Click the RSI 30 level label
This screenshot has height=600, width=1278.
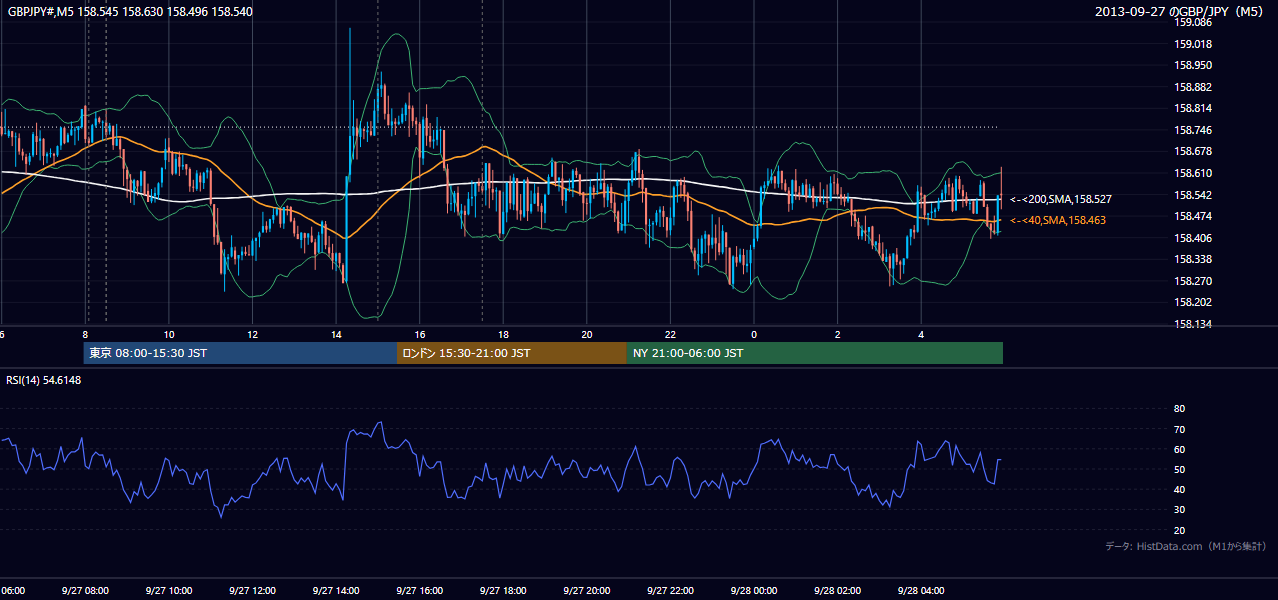pyautogui.click(x=1179, y=510)
